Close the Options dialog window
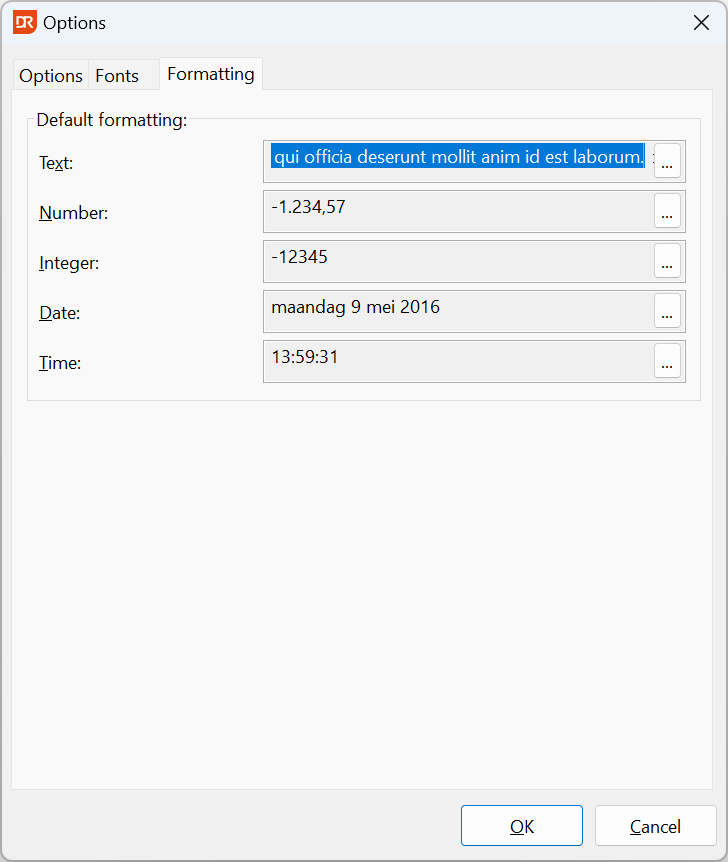 click(701, 23)
